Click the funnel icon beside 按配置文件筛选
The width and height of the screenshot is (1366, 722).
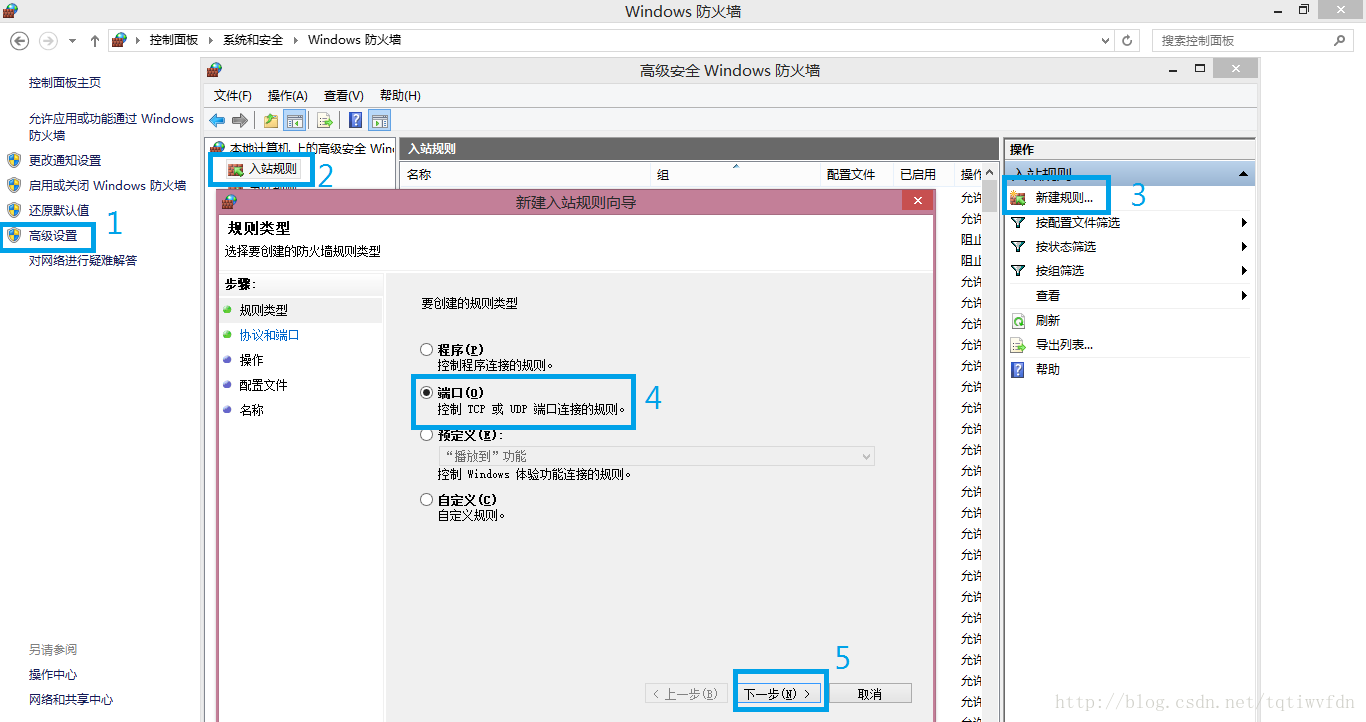1018,222
